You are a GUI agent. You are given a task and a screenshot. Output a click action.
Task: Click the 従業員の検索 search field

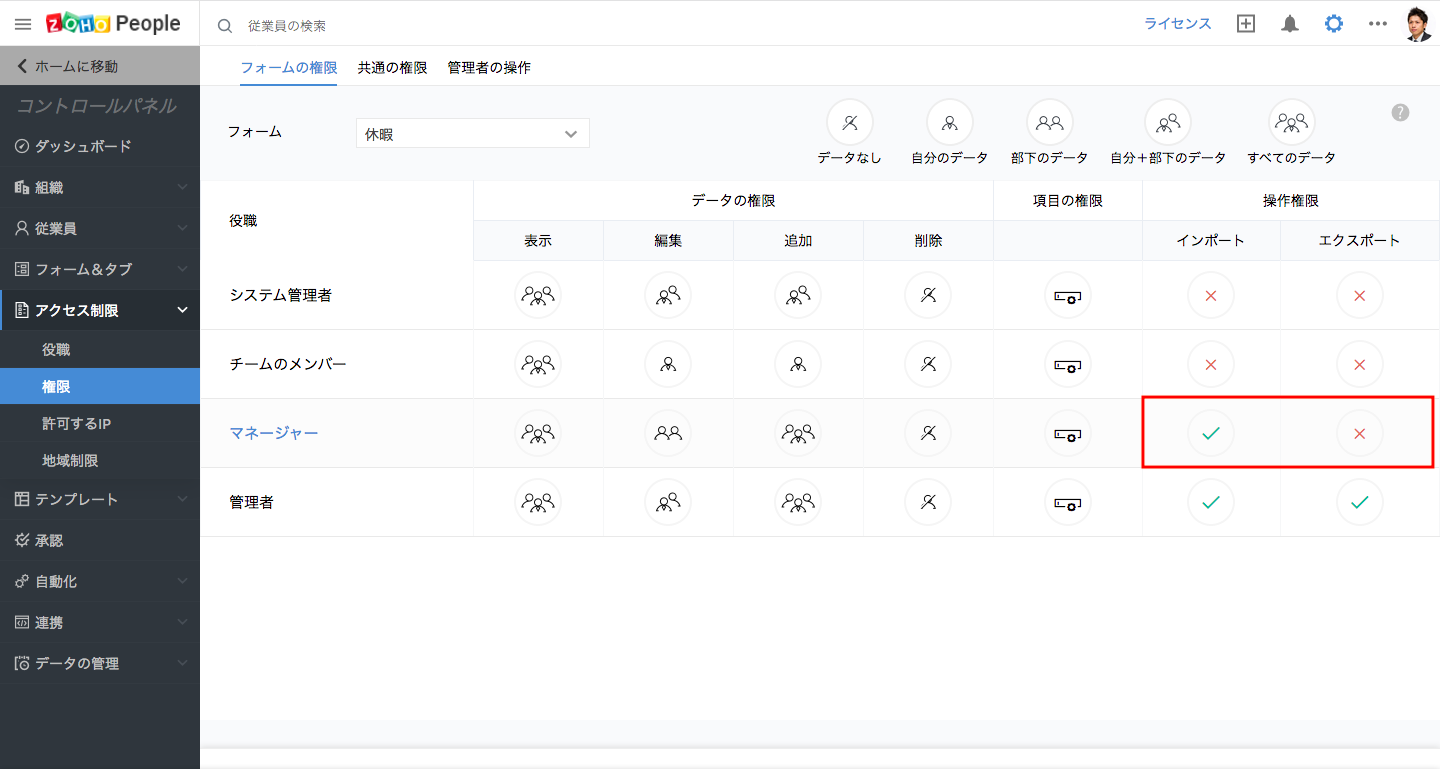[400, 25]
